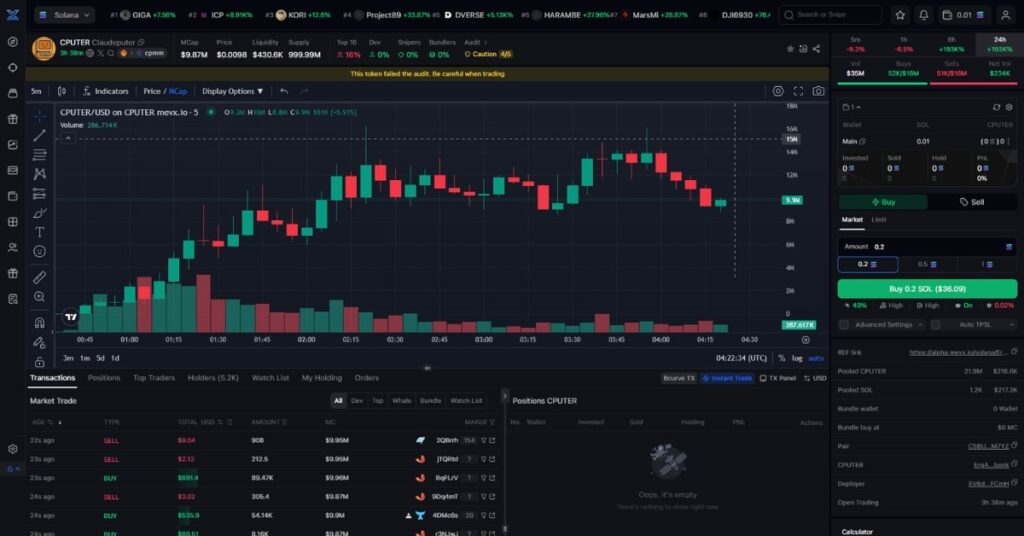Image resolution: width=1024 pixels, height=536 pixels.
Task: Open the Holders (5.2K) tab
Action: (x=213, y=378)
